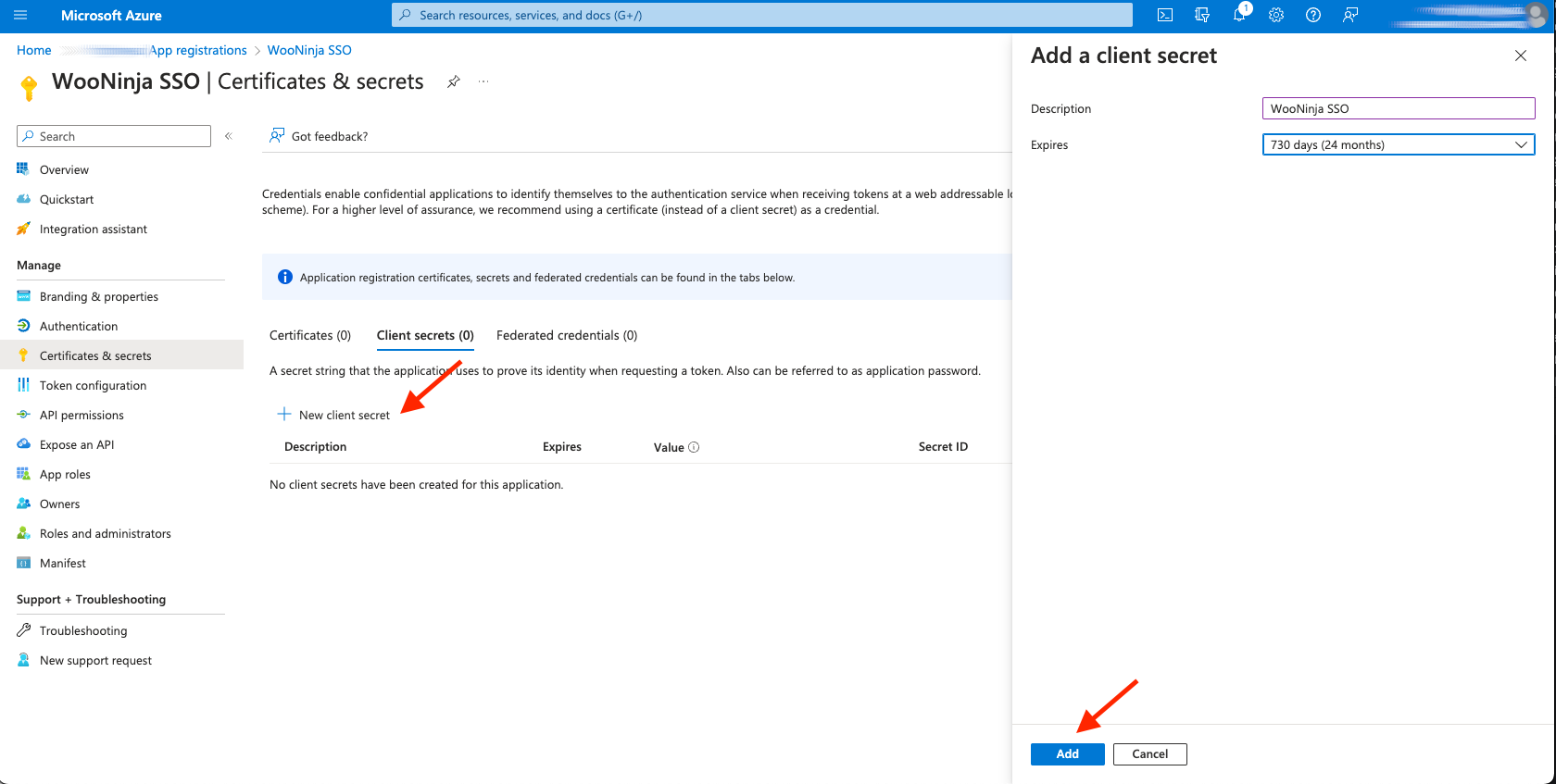Image resolution: width=1556 pixels, height=784 pixels.
Task: Open the Expires dropdown
Action: click(x=1399, y=144)
